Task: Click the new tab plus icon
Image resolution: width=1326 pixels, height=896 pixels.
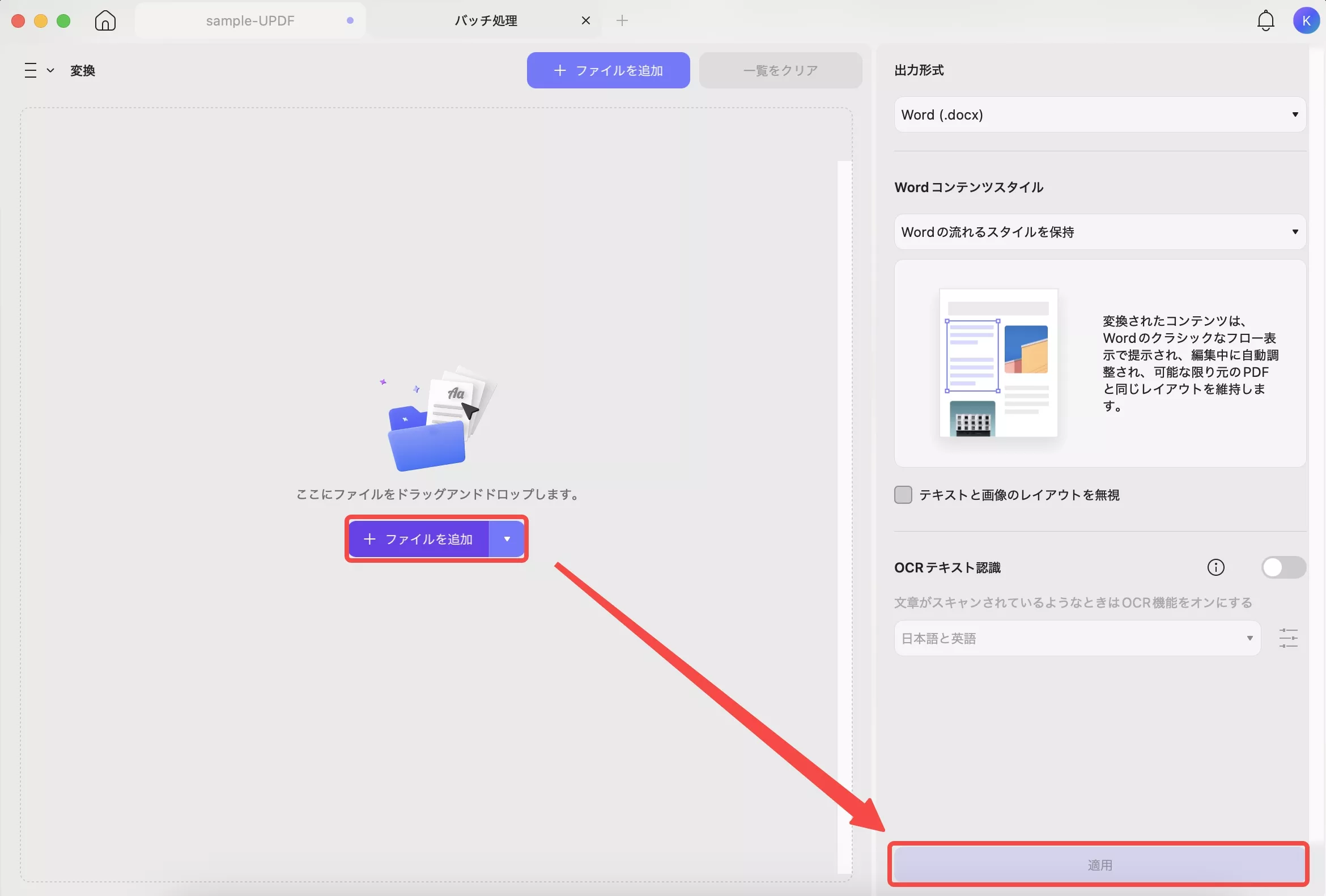Action: click(622, 20)
